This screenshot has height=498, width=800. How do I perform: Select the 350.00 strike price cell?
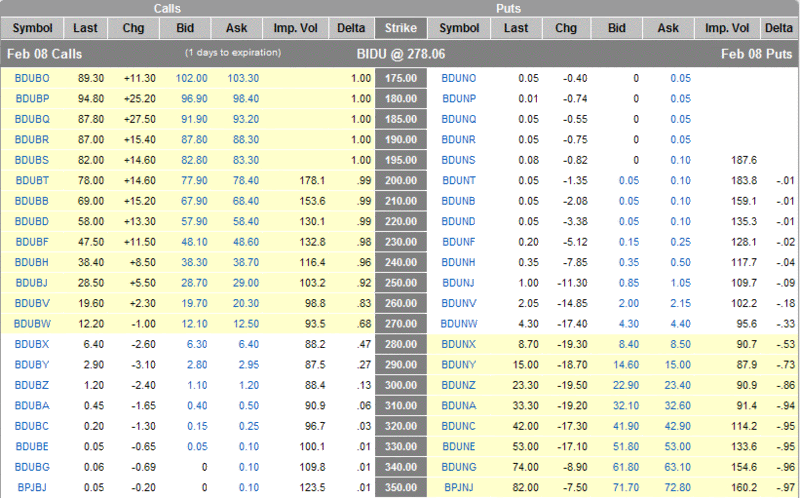click(401, 487)
